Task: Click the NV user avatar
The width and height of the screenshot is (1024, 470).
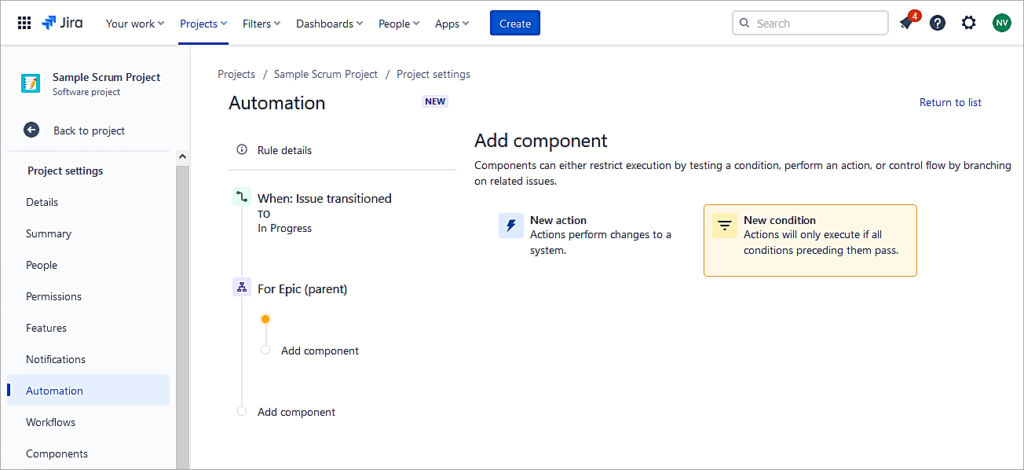Action: pos(1001,23)
